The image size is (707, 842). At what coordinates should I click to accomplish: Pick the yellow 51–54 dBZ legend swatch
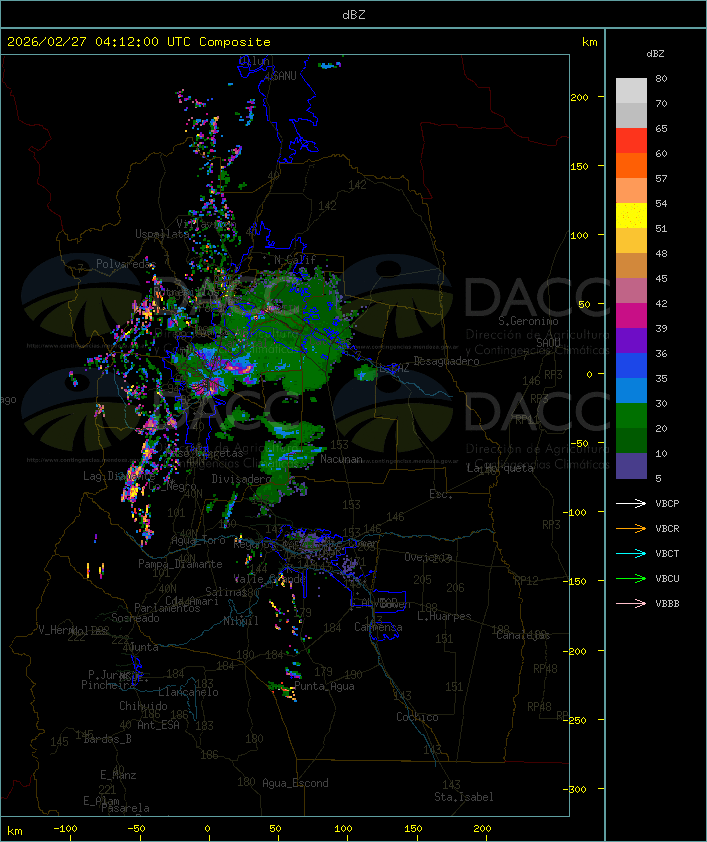[631, 216]
